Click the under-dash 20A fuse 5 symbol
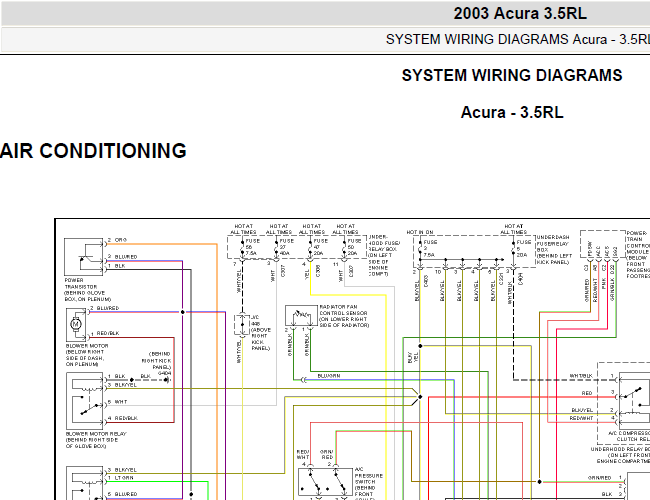The width and height of the screenshot is (650, 500). [514, 250]
